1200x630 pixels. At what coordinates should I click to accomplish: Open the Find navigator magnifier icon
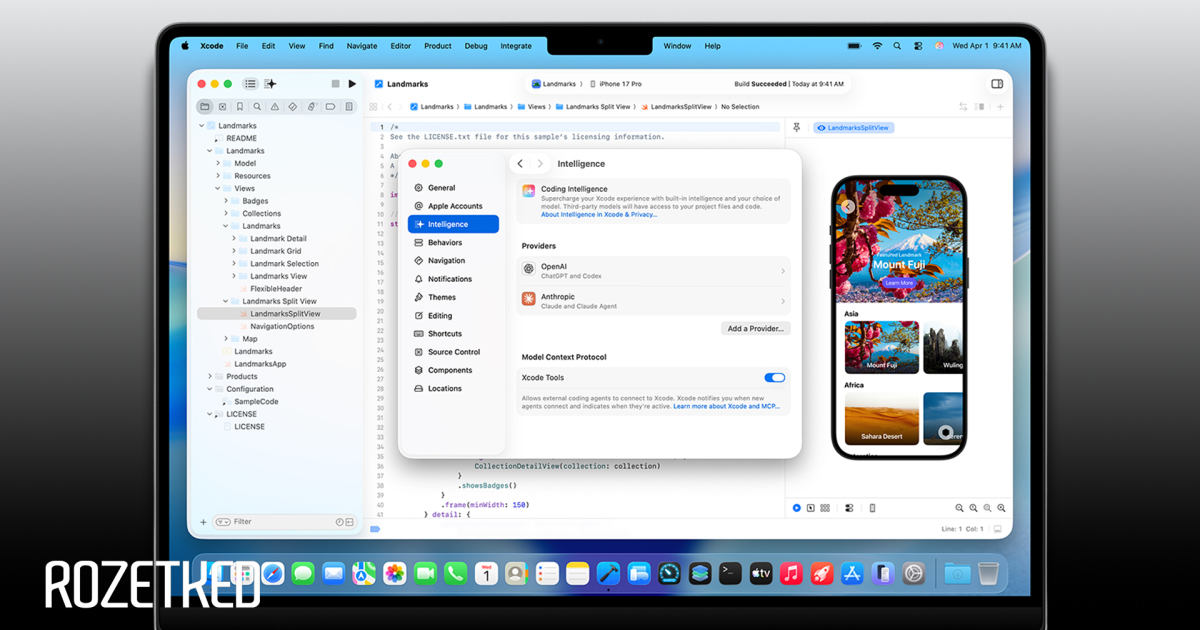click(x=257, y=106)
